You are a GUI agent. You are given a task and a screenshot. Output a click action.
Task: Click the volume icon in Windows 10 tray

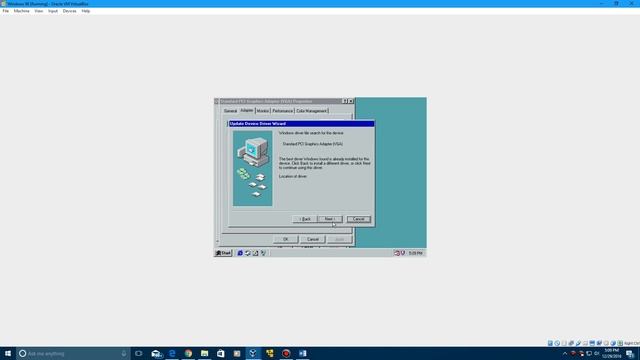point(597,353)
